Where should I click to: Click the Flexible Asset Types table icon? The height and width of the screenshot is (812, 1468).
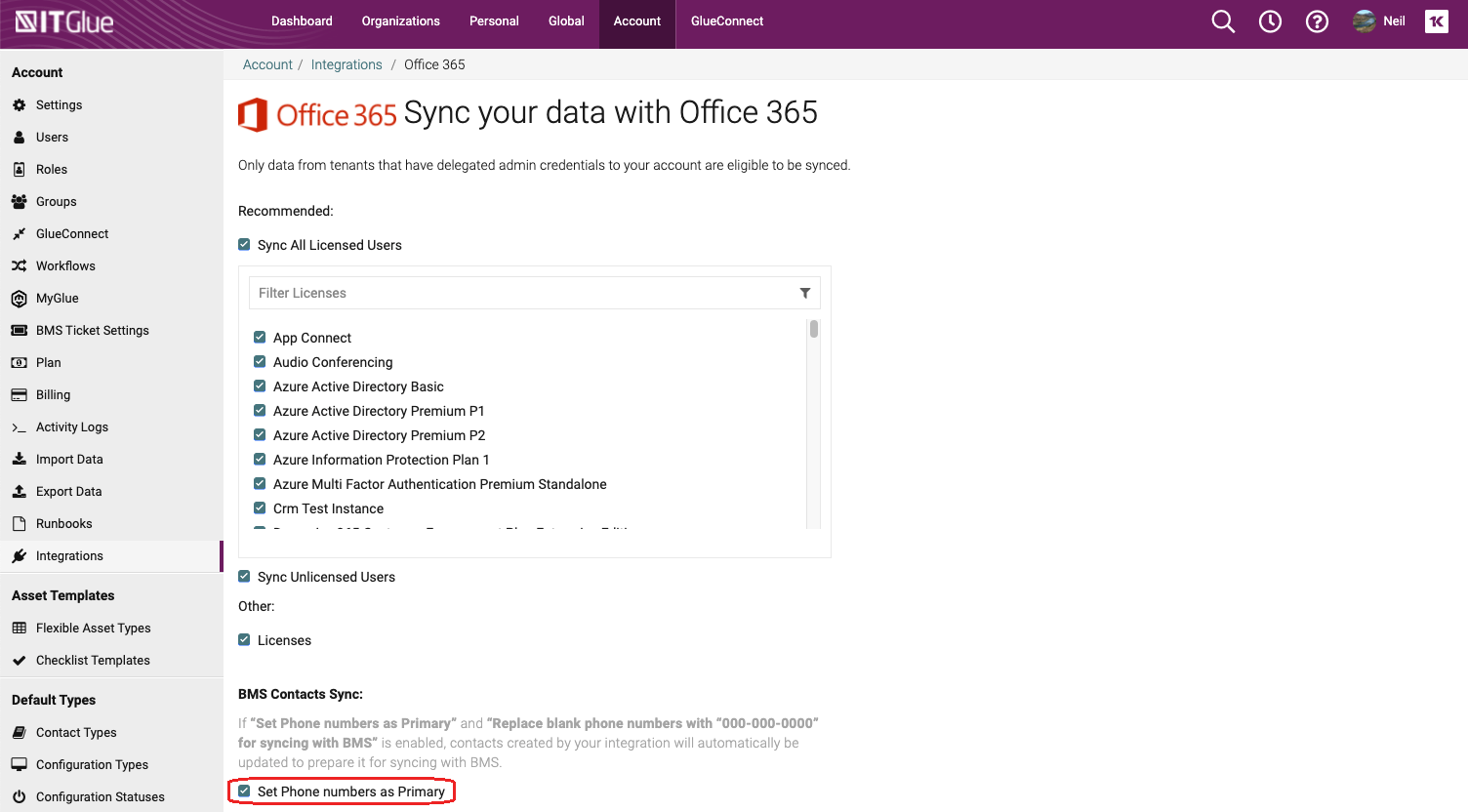click(19, 628)
